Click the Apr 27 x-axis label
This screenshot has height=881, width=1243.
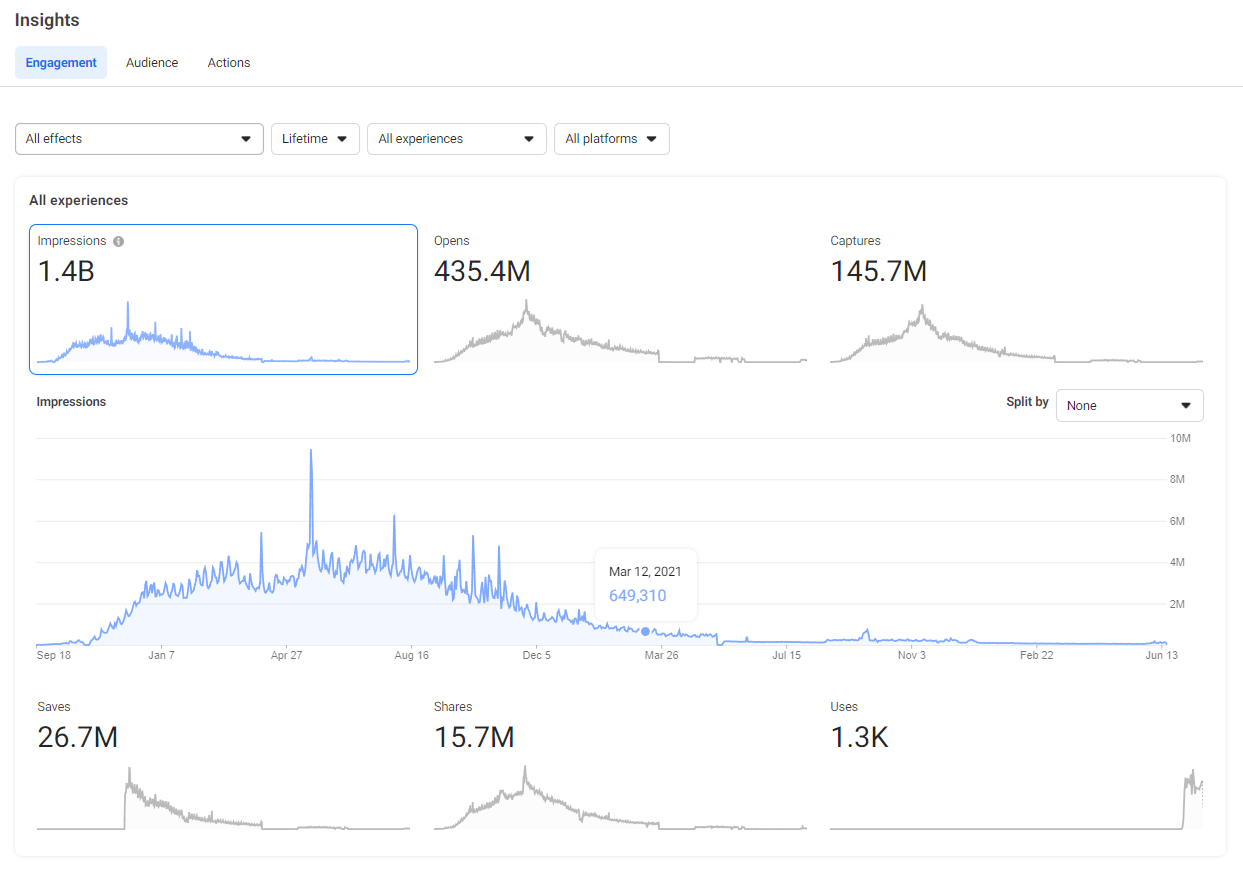coord(286,656)
